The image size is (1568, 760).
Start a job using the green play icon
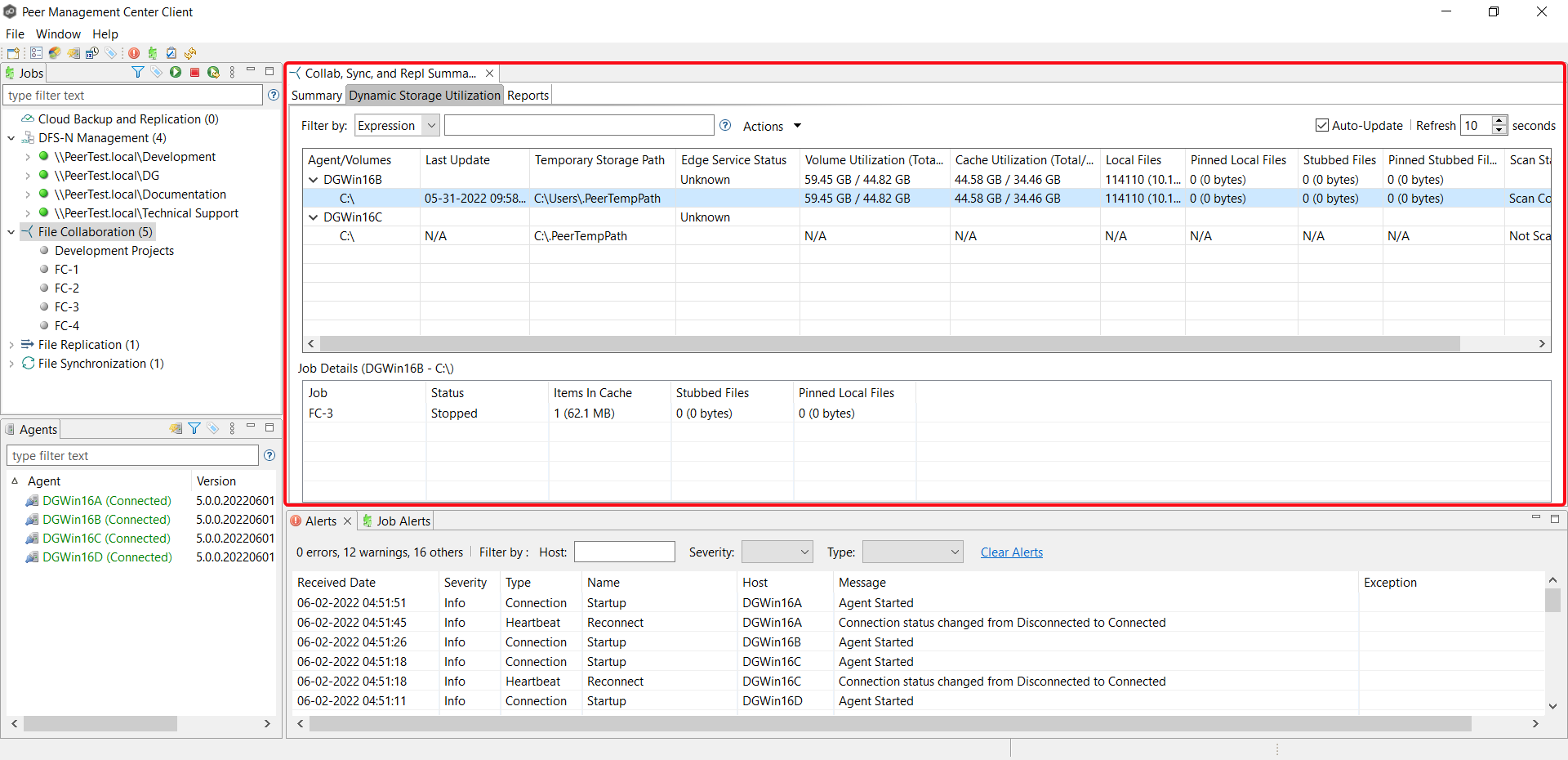[175, 72]
